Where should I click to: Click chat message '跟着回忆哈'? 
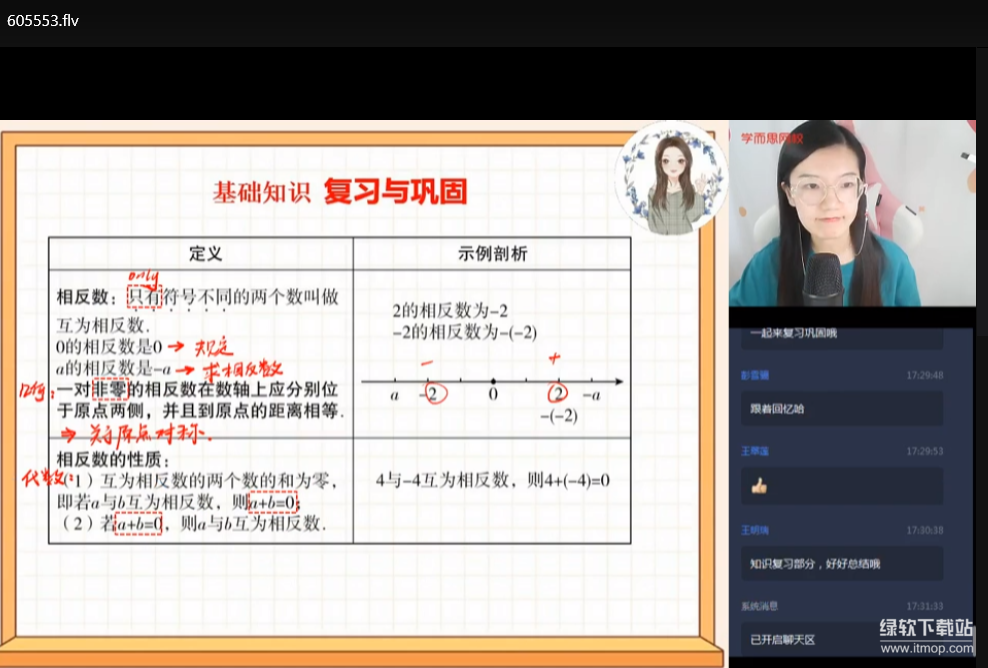842,409
